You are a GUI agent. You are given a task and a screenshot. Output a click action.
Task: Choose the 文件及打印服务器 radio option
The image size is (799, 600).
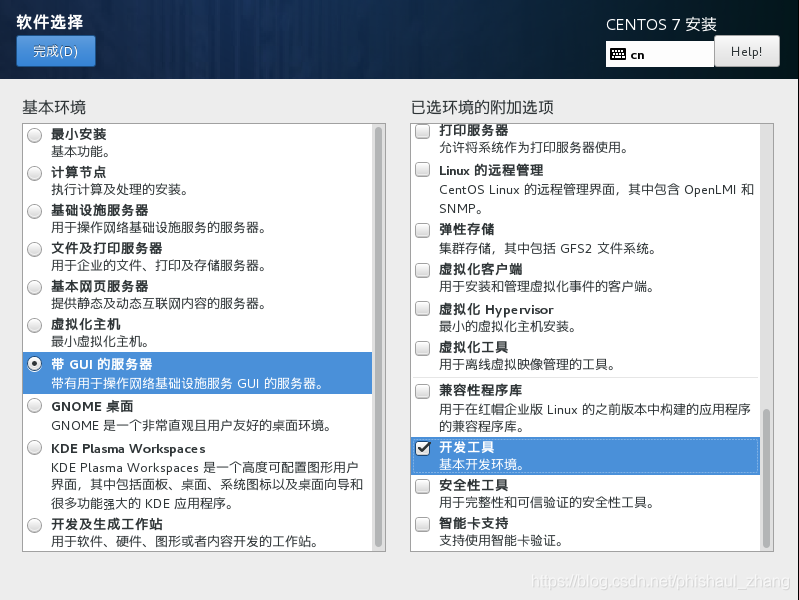coord(35,249)
